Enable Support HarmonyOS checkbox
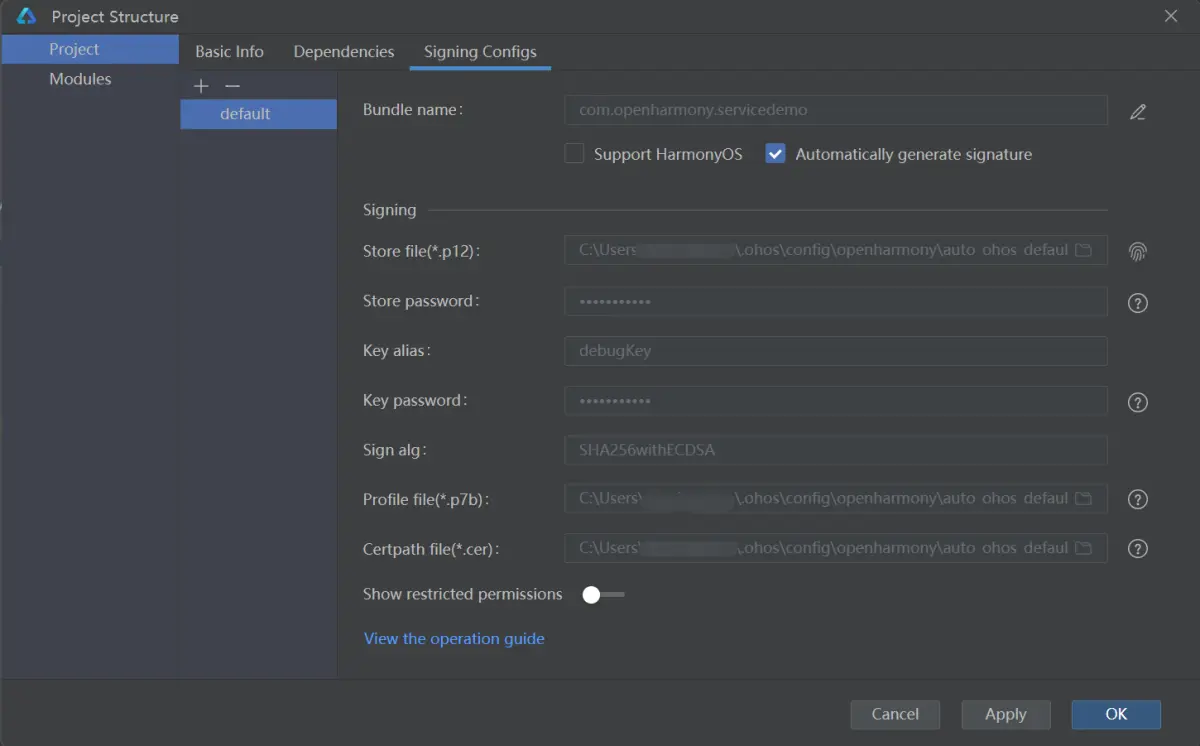 tap(574, 154)
